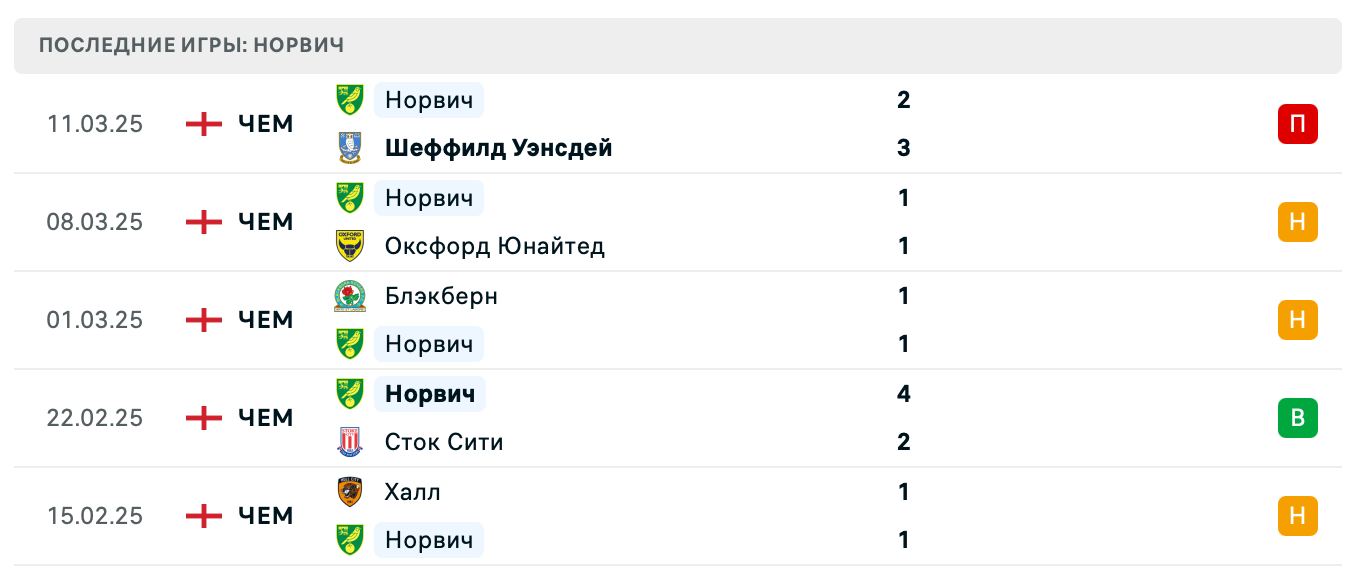
Task: Select the yellow Н draw badge for 08.03.25
Action: click(1298, 222)
